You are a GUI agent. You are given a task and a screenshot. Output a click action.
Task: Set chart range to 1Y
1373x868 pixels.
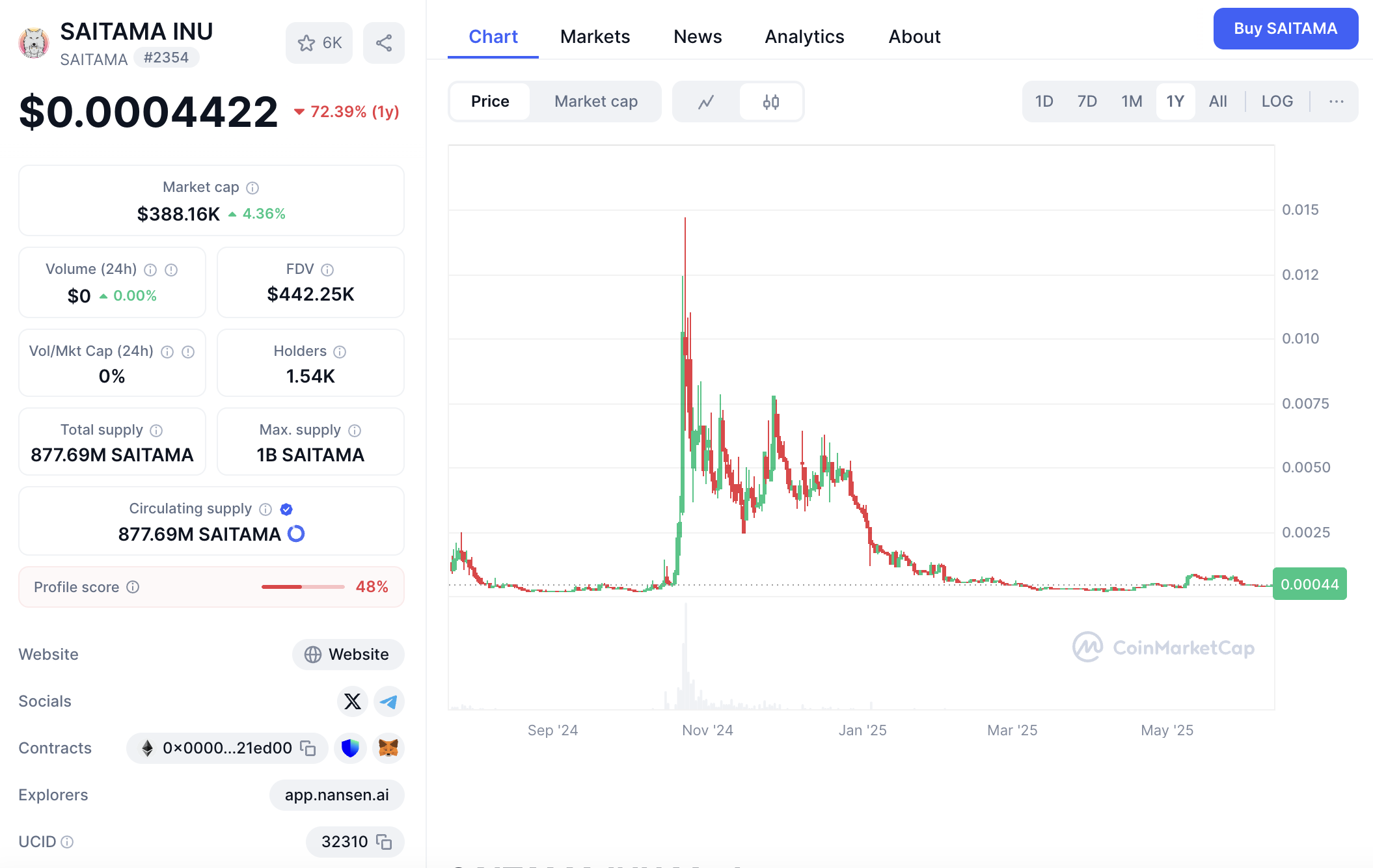pos(1175,102)
